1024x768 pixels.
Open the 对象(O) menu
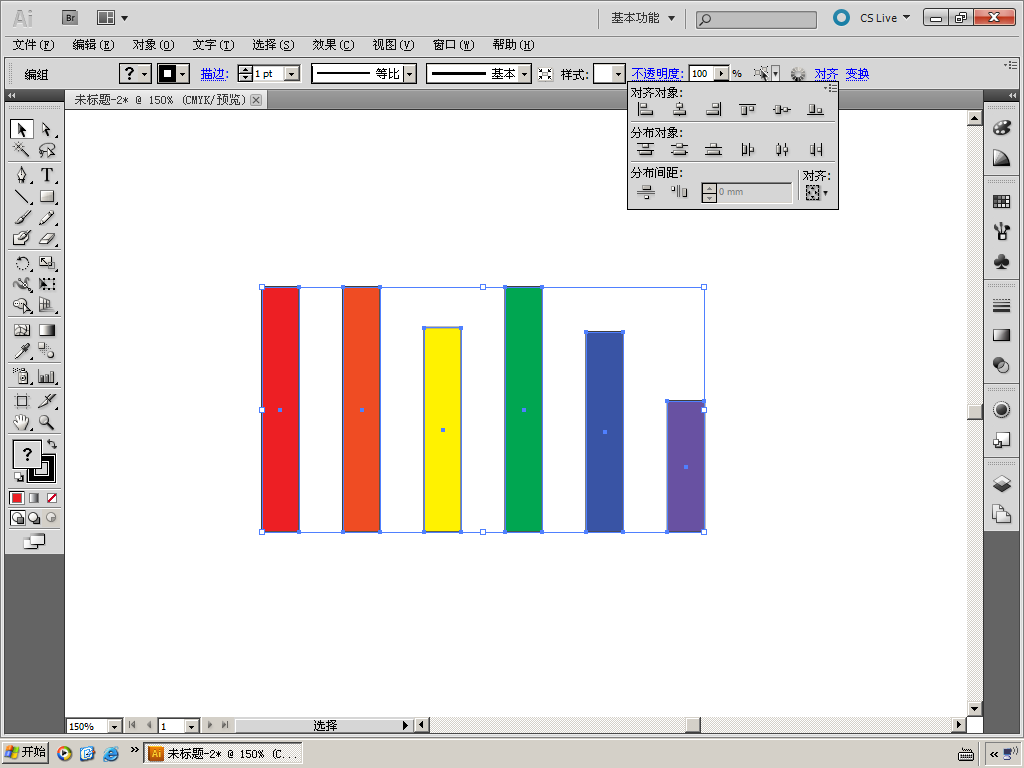click(x=153, y=44)
